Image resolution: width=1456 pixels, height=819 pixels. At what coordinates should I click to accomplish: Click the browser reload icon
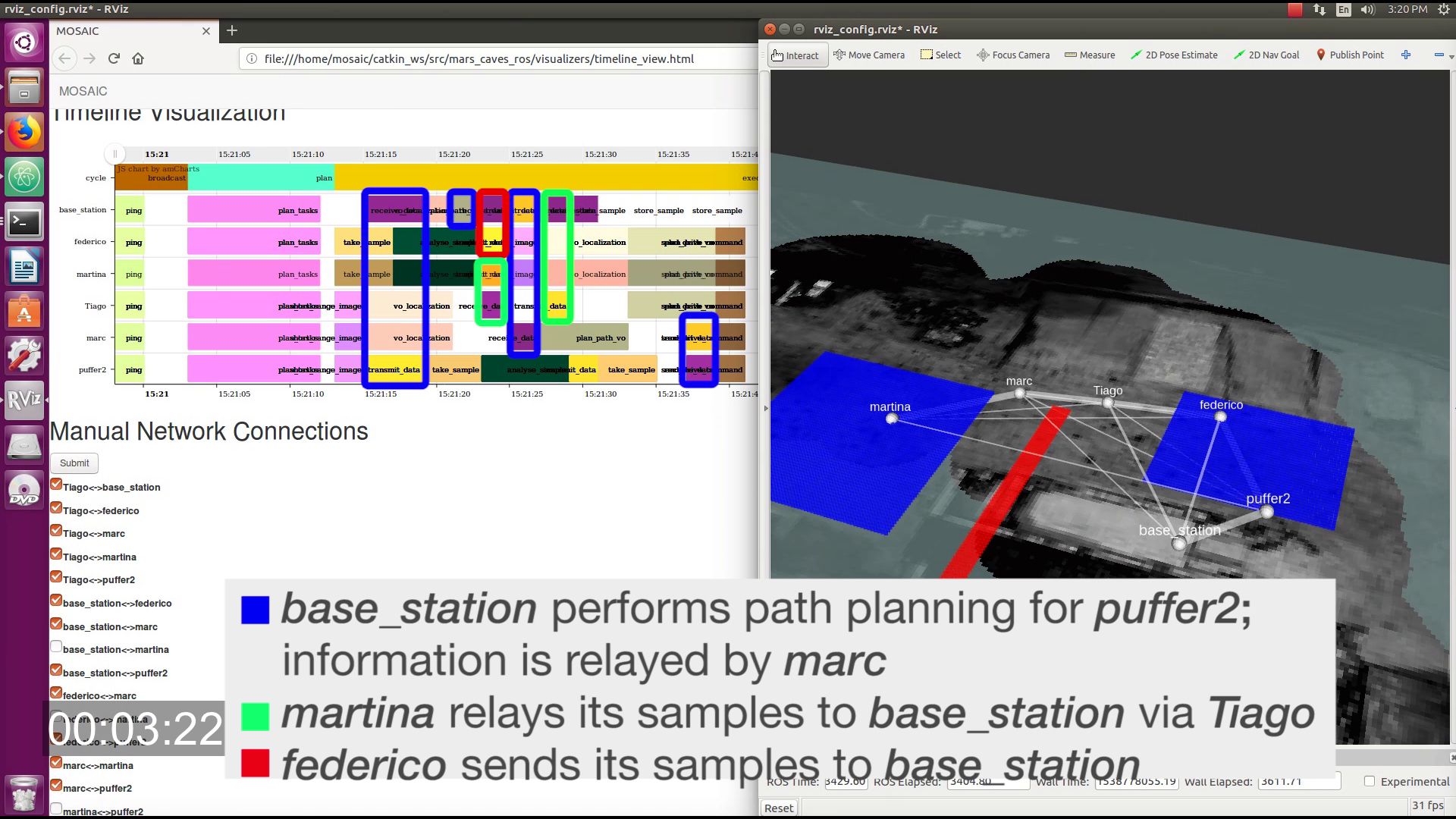[x=114, y=58]
